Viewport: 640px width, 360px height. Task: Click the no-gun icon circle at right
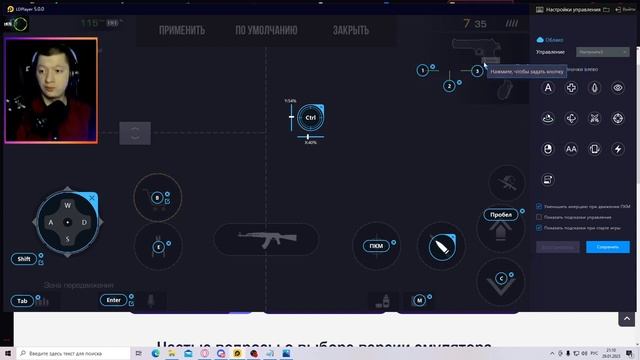507,183
